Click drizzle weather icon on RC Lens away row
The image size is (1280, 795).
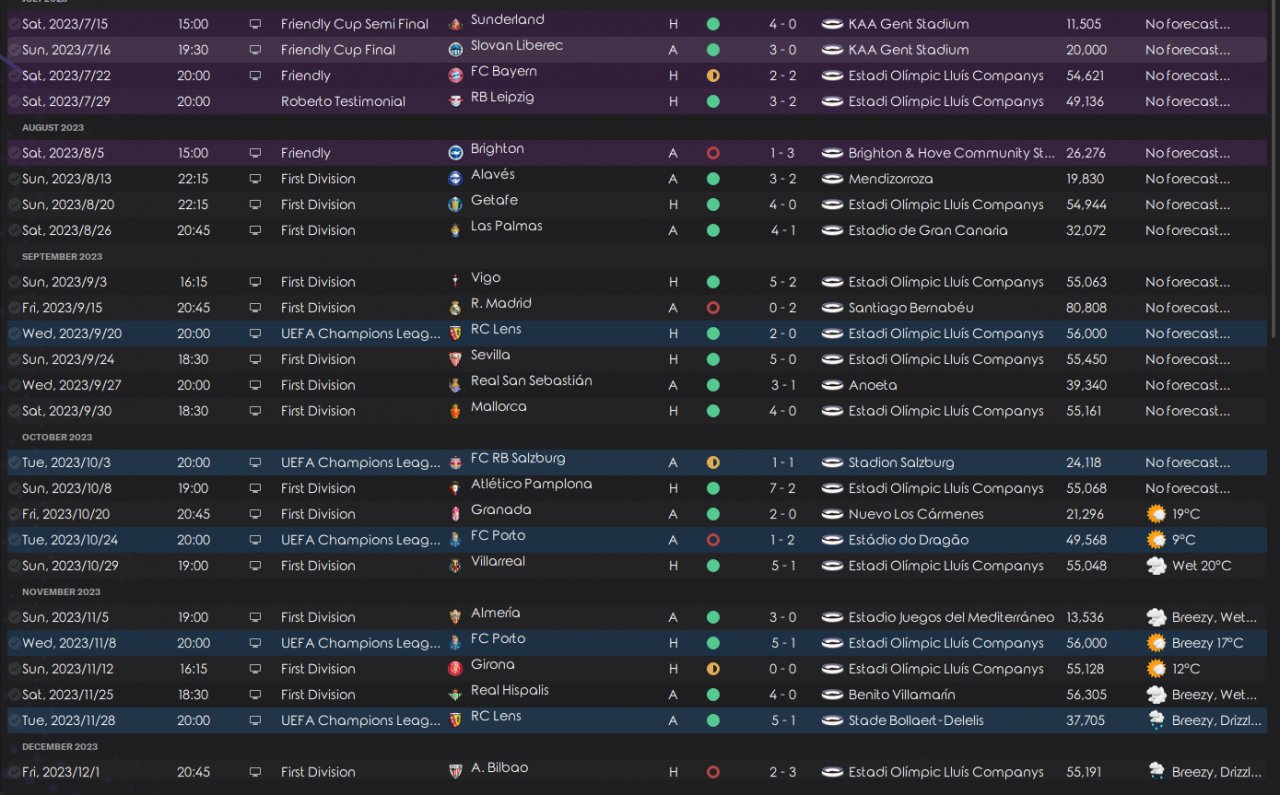click(x=1156, y=720)
